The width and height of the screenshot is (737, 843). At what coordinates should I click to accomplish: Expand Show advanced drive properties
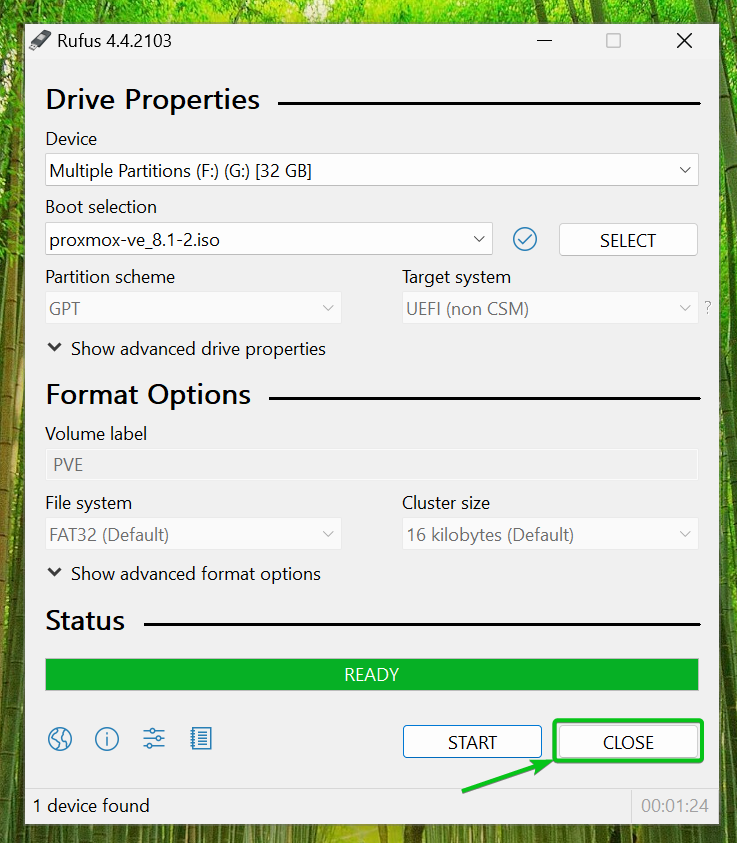186,349
